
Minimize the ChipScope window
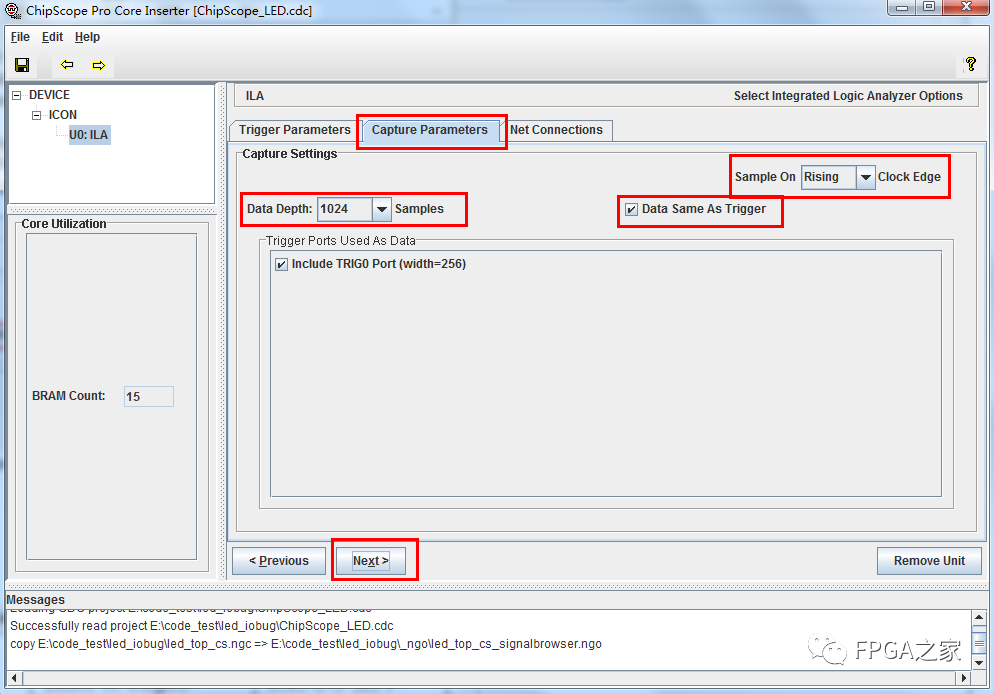pos(902,8)
